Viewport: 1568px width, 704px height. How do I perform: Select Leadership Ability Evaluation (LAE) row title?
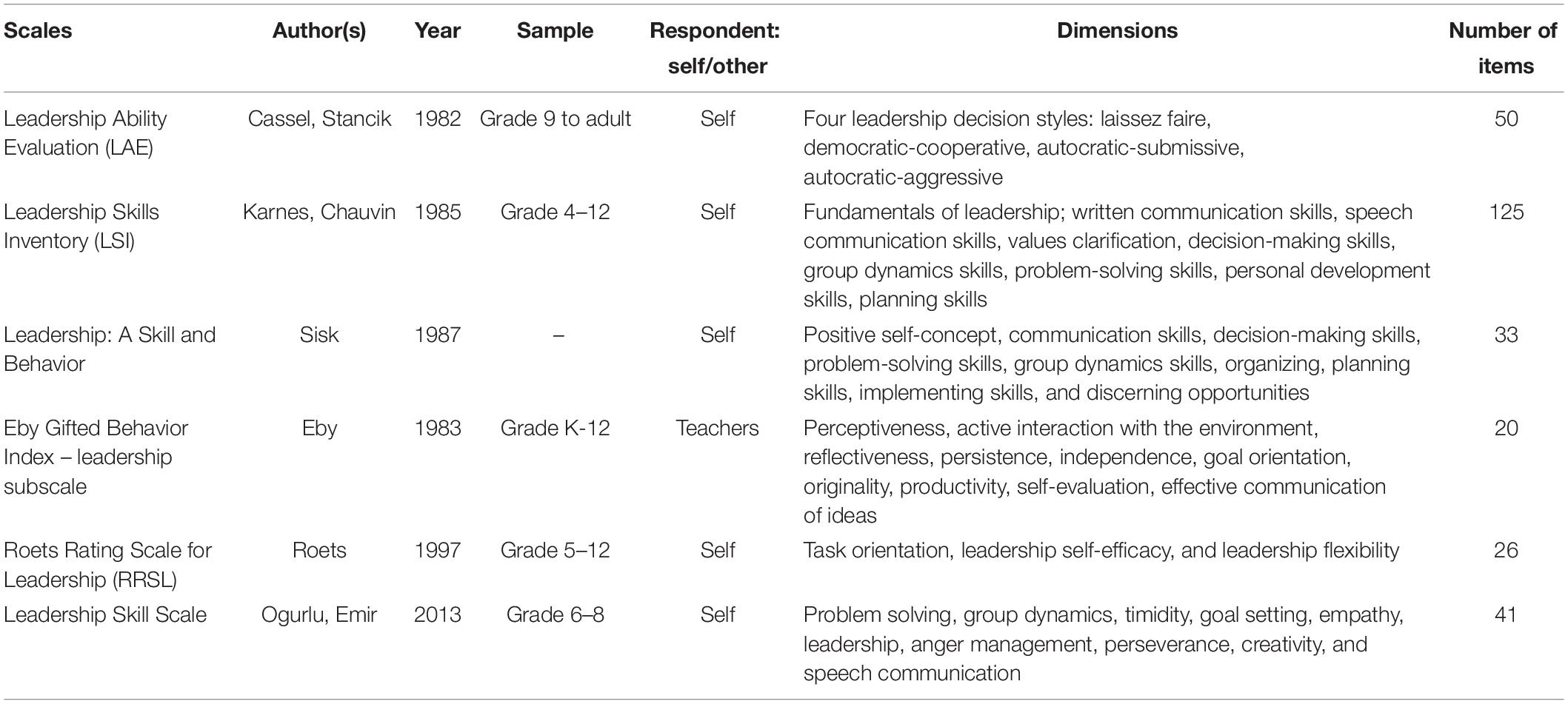pyautogui.click(x=86, y=133)
